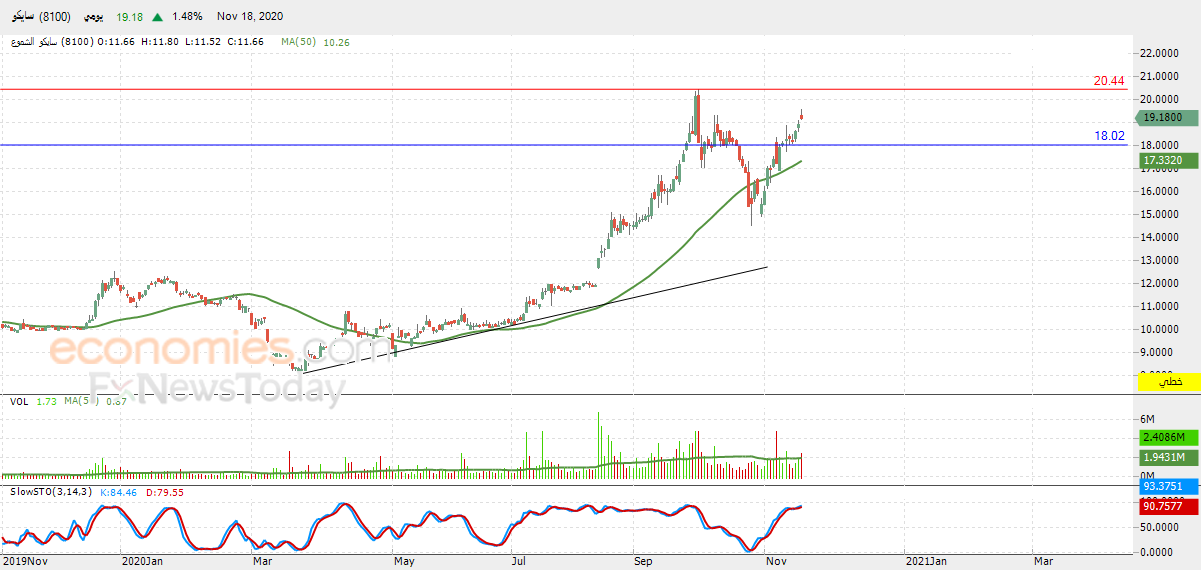The height and width of the screenshot is (570, 1201).
Task: Click the 18.02 support level label
Action: 1109,136
